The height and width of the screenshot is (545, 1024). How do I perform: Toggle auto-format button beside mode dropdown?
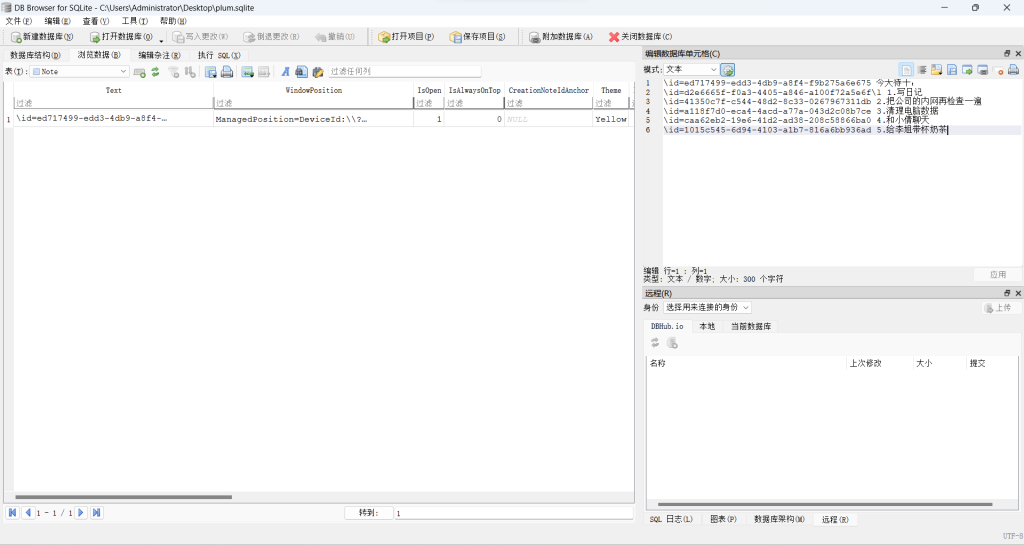728,70
